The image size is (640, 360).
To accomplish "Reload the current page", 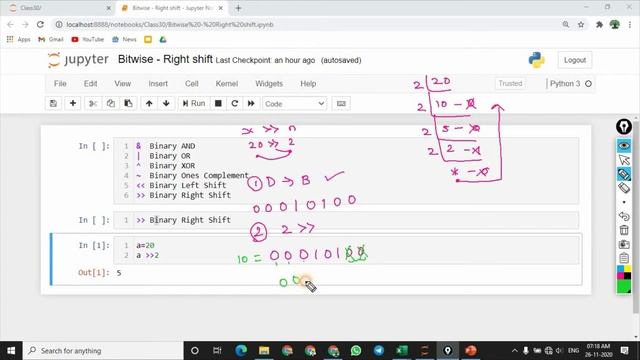I will 40,24.
